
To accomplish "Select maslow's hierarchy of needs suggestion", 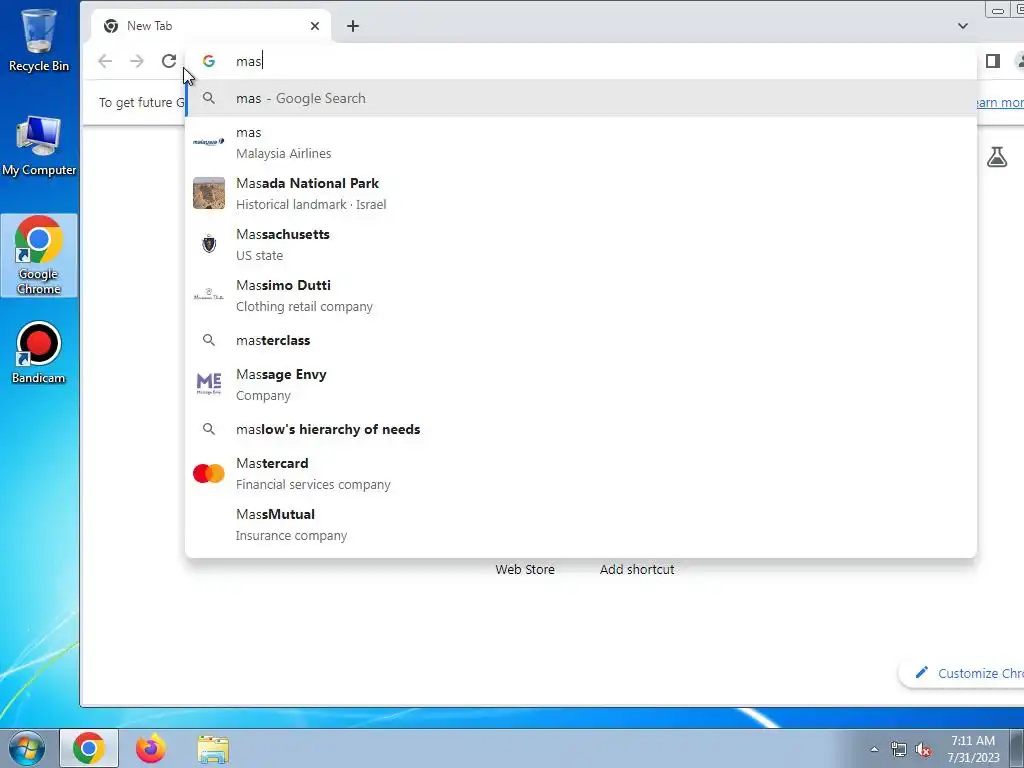I will point(581,429).
